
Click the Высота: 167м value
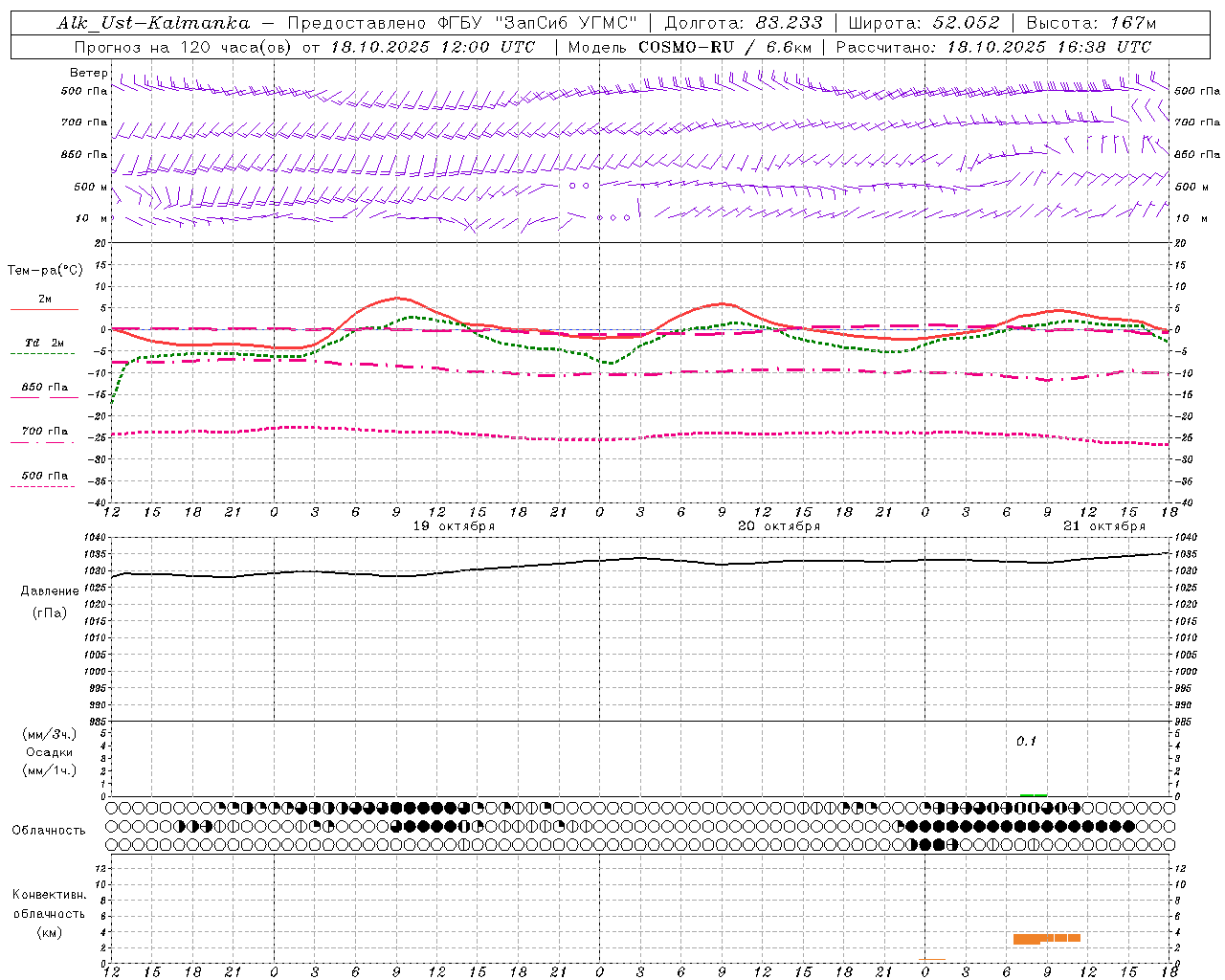(x=1091, y=23)
